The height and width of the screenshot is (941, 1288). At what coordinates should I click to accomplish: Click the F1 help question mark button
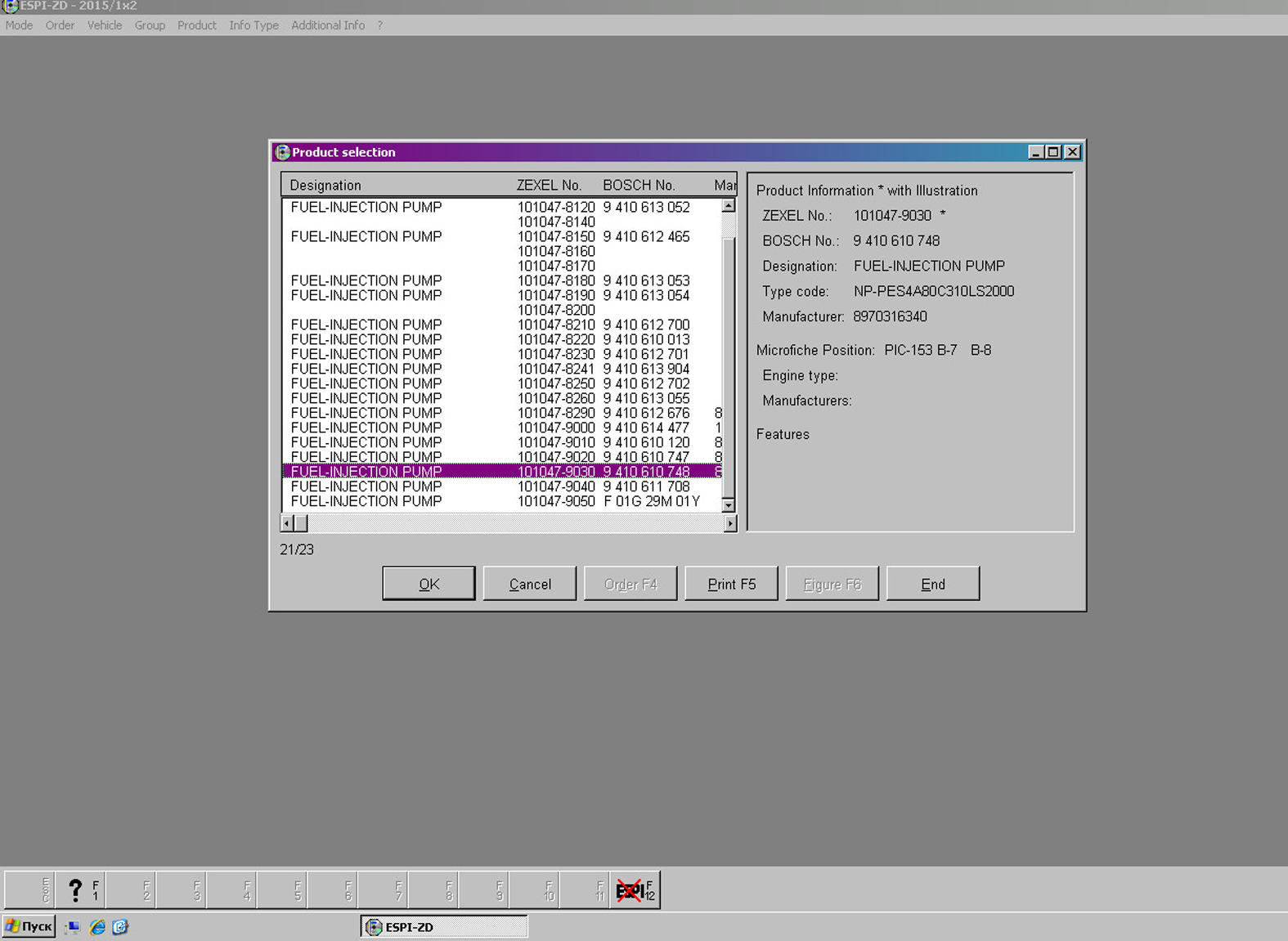(x=80, y=889)
